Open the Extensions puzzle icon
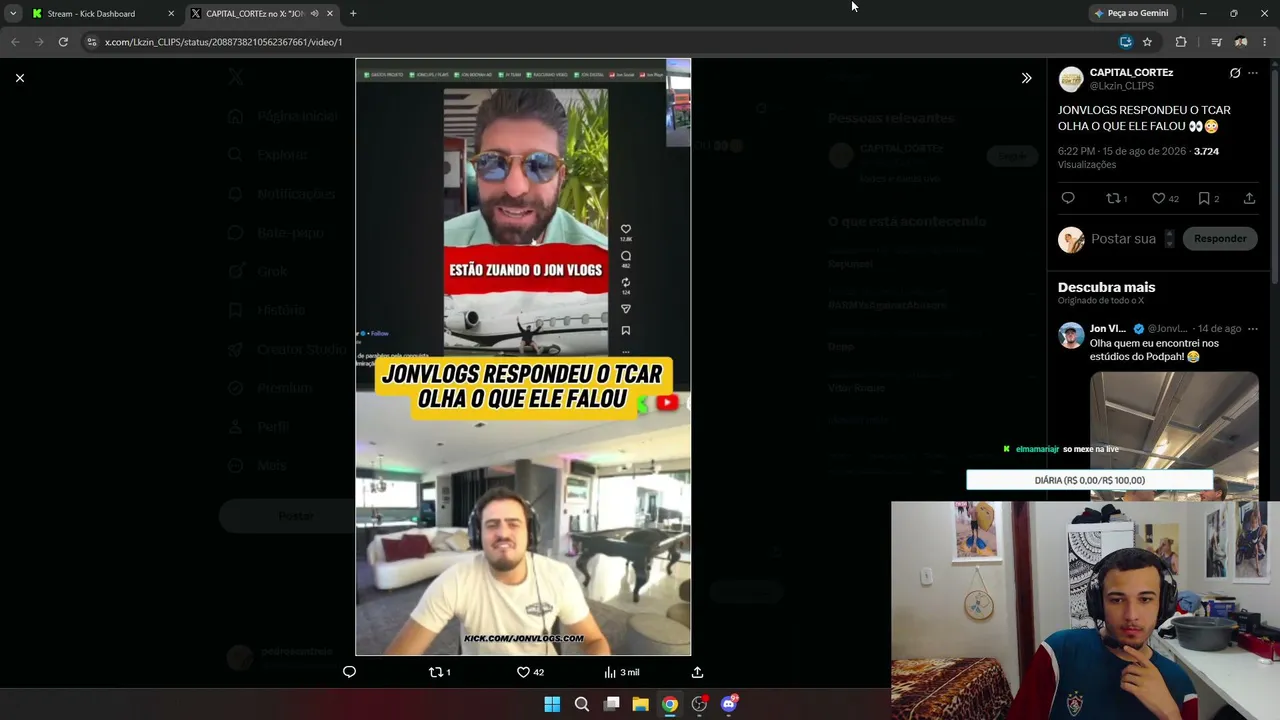 [x=1181, y=42]
